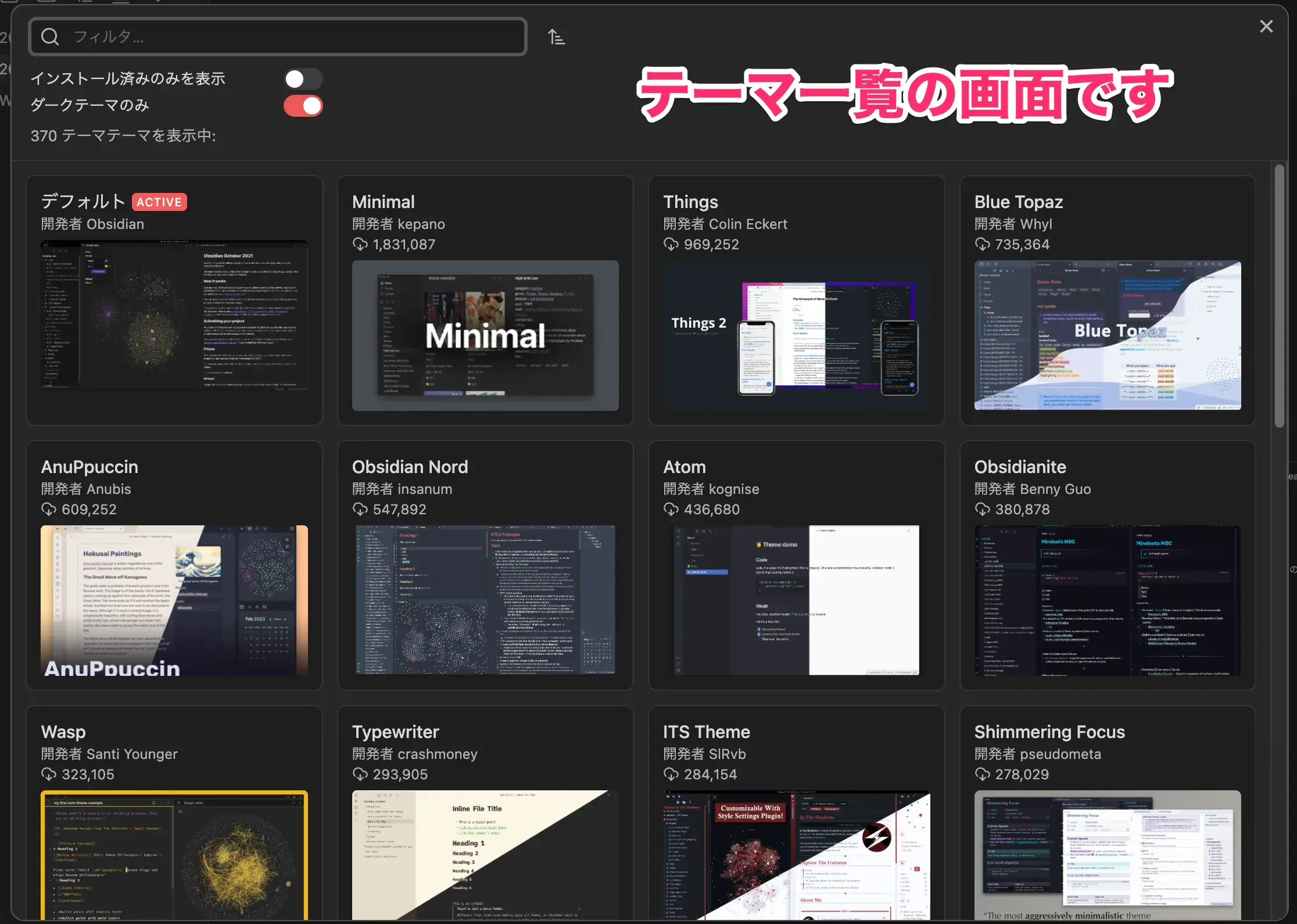Open the Wasp theme preview image
Image resolution: width=1297 pixels, height=924 pixels.
pos(174,855)
